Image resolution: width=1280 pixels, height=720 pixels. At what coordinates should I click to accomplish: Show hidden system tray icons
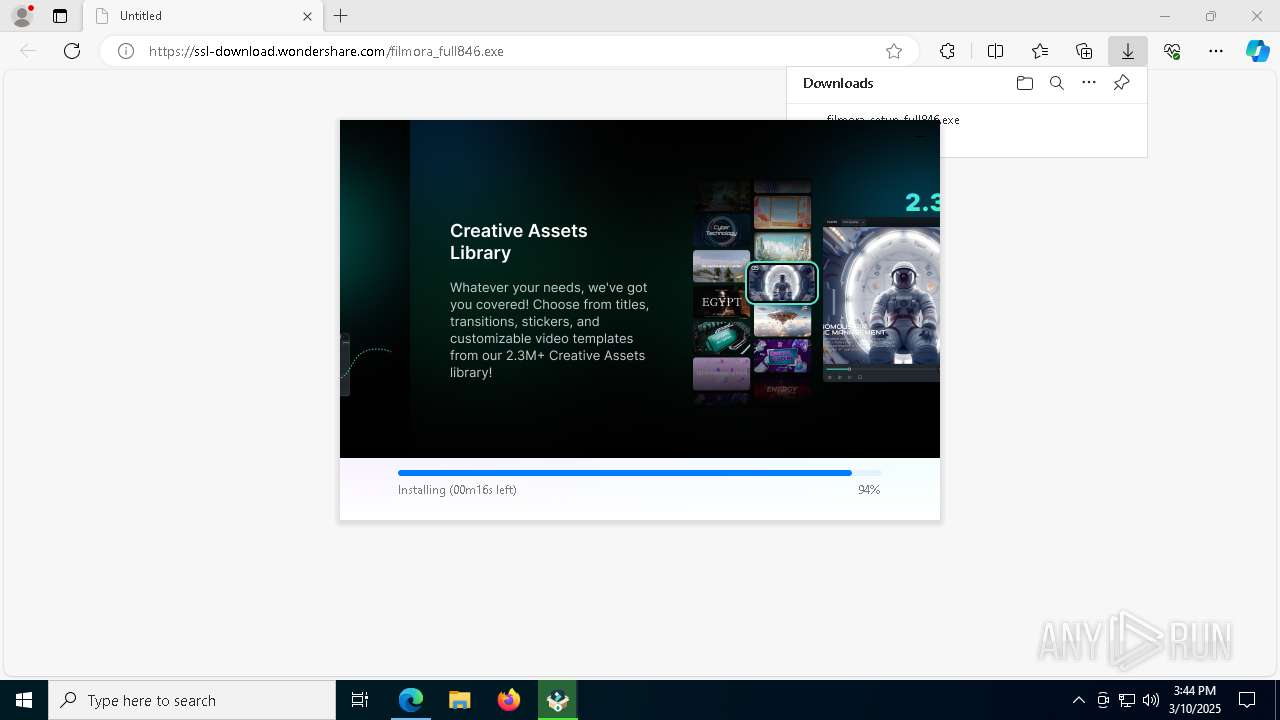pos(1078,700)
